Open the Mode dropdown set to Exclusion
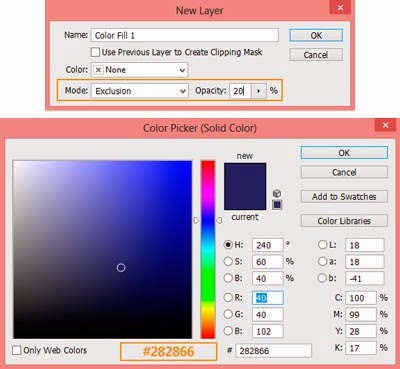The height and width of the screenshot is (369, 400). (140, 91)
